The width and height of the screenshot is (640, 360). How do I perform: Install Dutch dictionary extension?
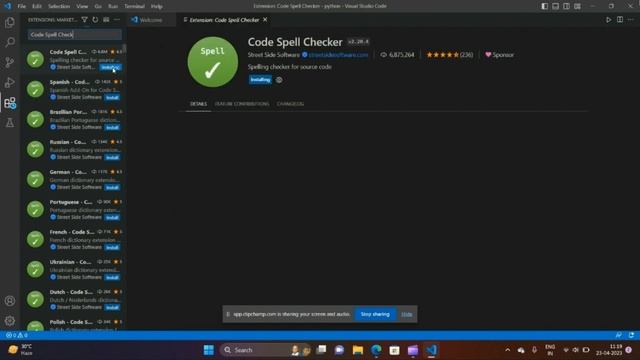click(x=112, y=307)
